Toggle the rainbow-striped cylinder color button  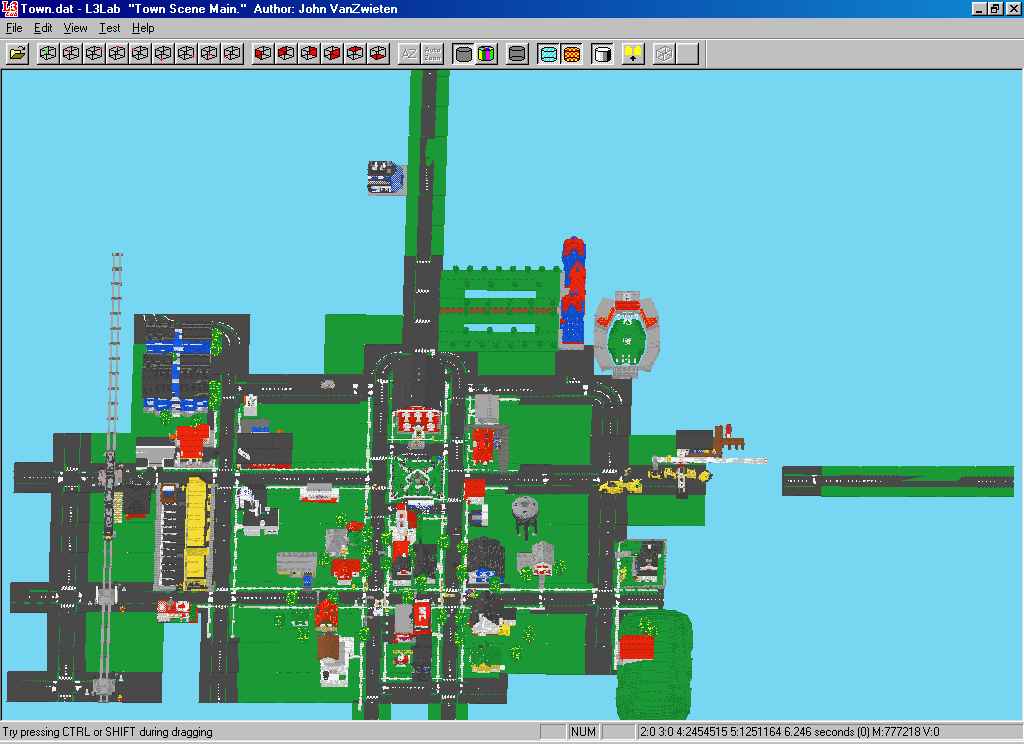click(x=486, y=54)
